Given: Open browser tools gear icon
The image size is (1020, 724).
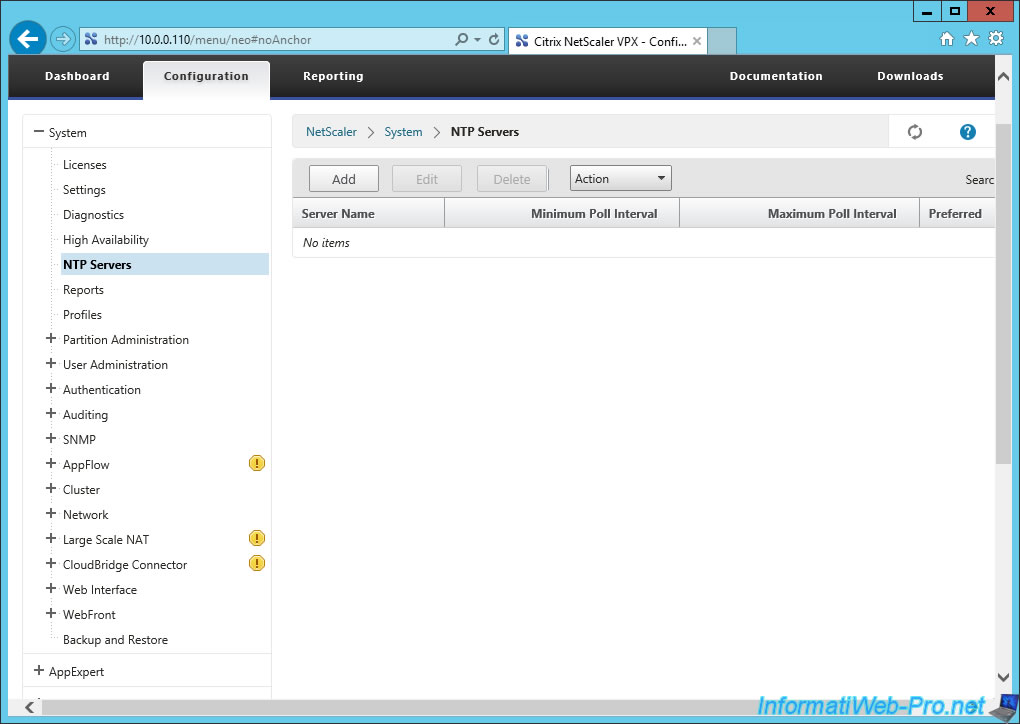Looking at the screenshot, I should tap(995, 39).
